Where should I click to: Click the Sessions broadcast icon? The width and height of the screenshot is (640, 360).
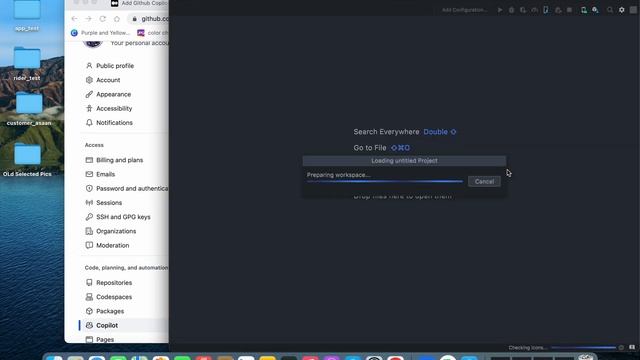tap(89, 202)
